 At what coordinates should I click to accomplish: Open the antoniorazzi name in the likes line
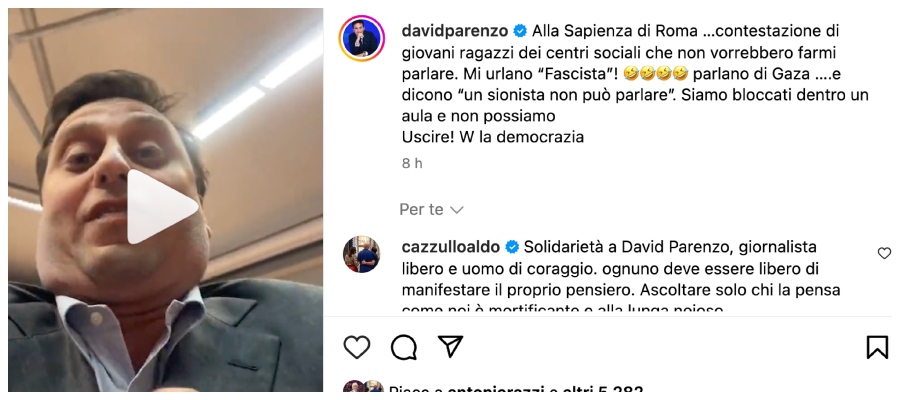[x=495, y=393]
